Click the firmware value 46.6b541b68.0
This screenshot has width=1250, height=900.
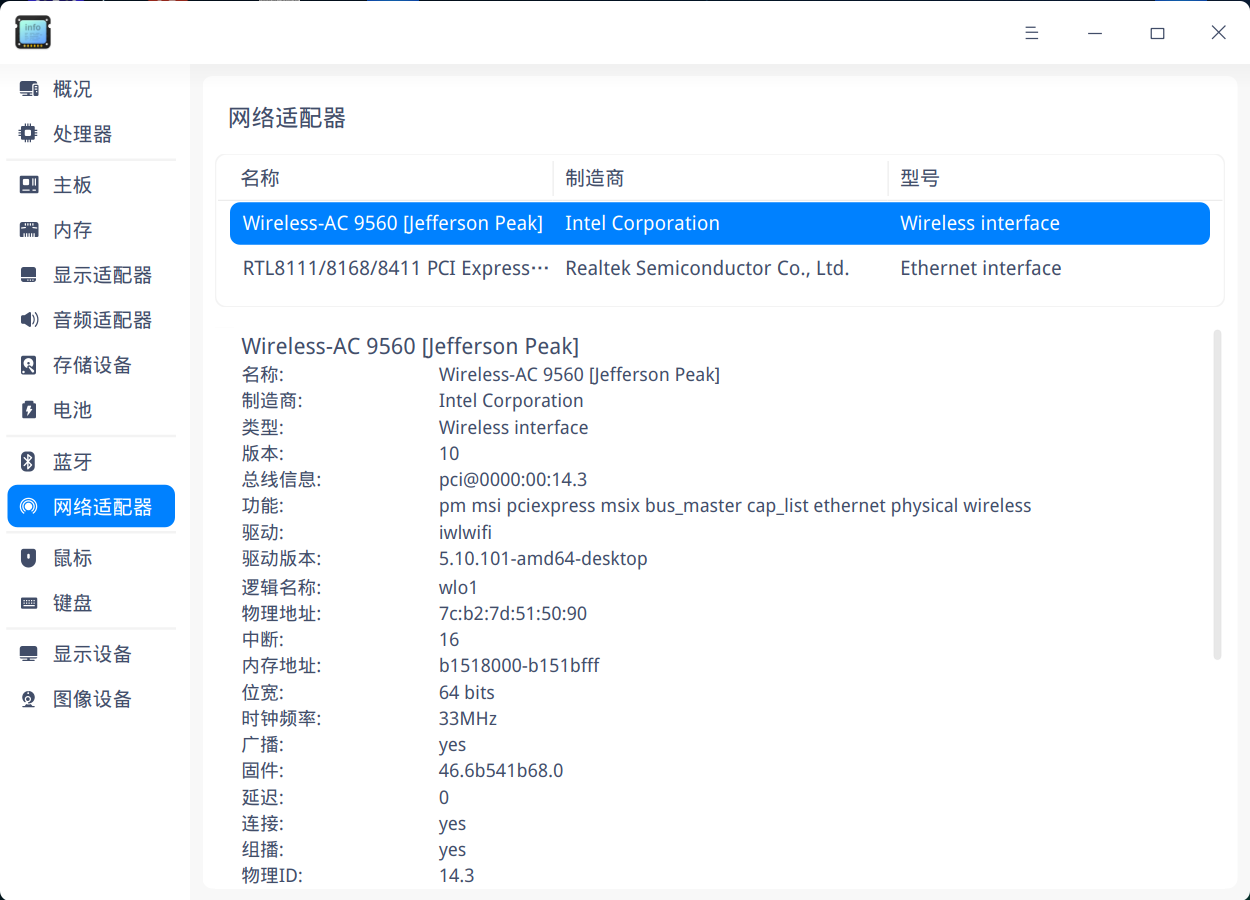pos(501,771)
